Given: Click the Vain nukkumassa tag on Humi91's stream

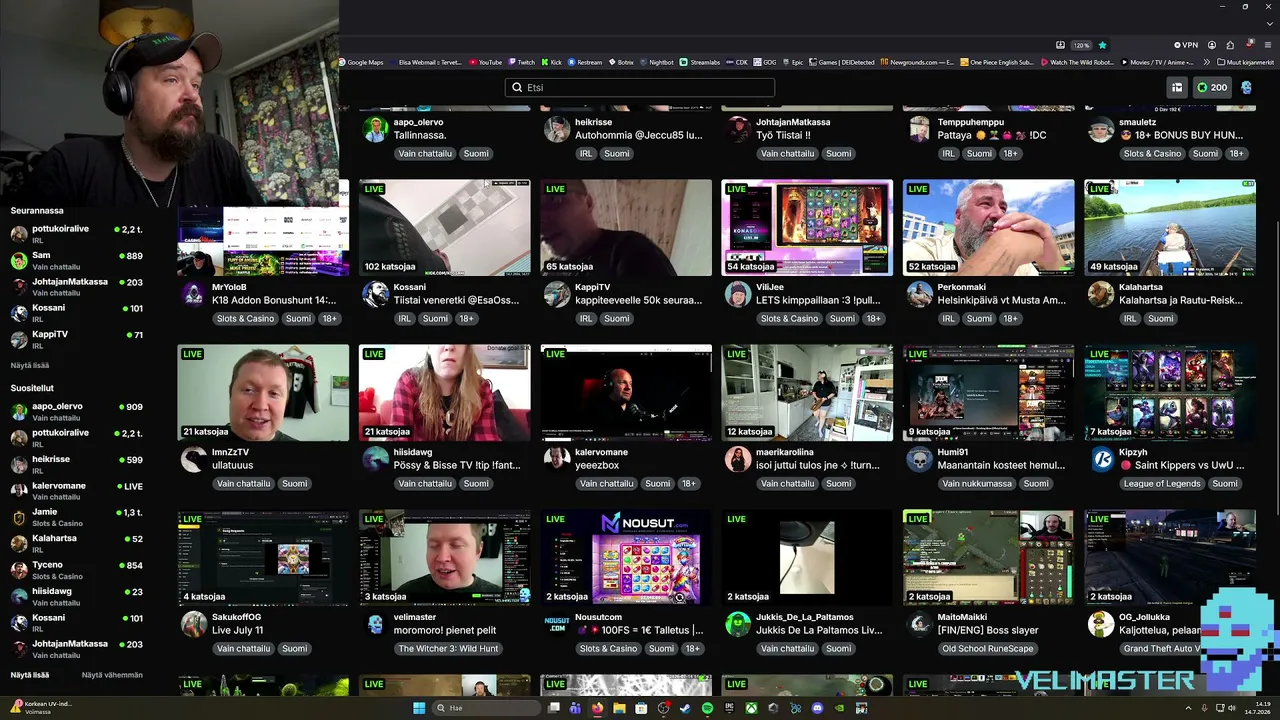Looking at the screenshot, I should 978,483.
